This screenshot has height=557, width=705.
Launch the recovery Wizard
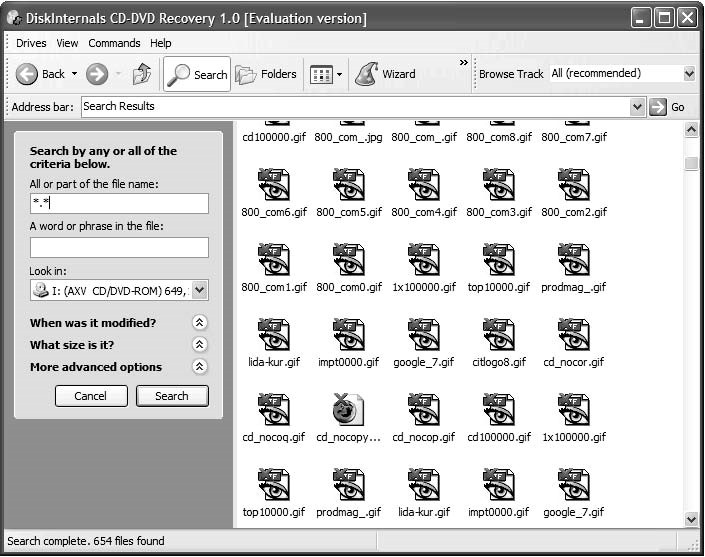coord(385,74)
